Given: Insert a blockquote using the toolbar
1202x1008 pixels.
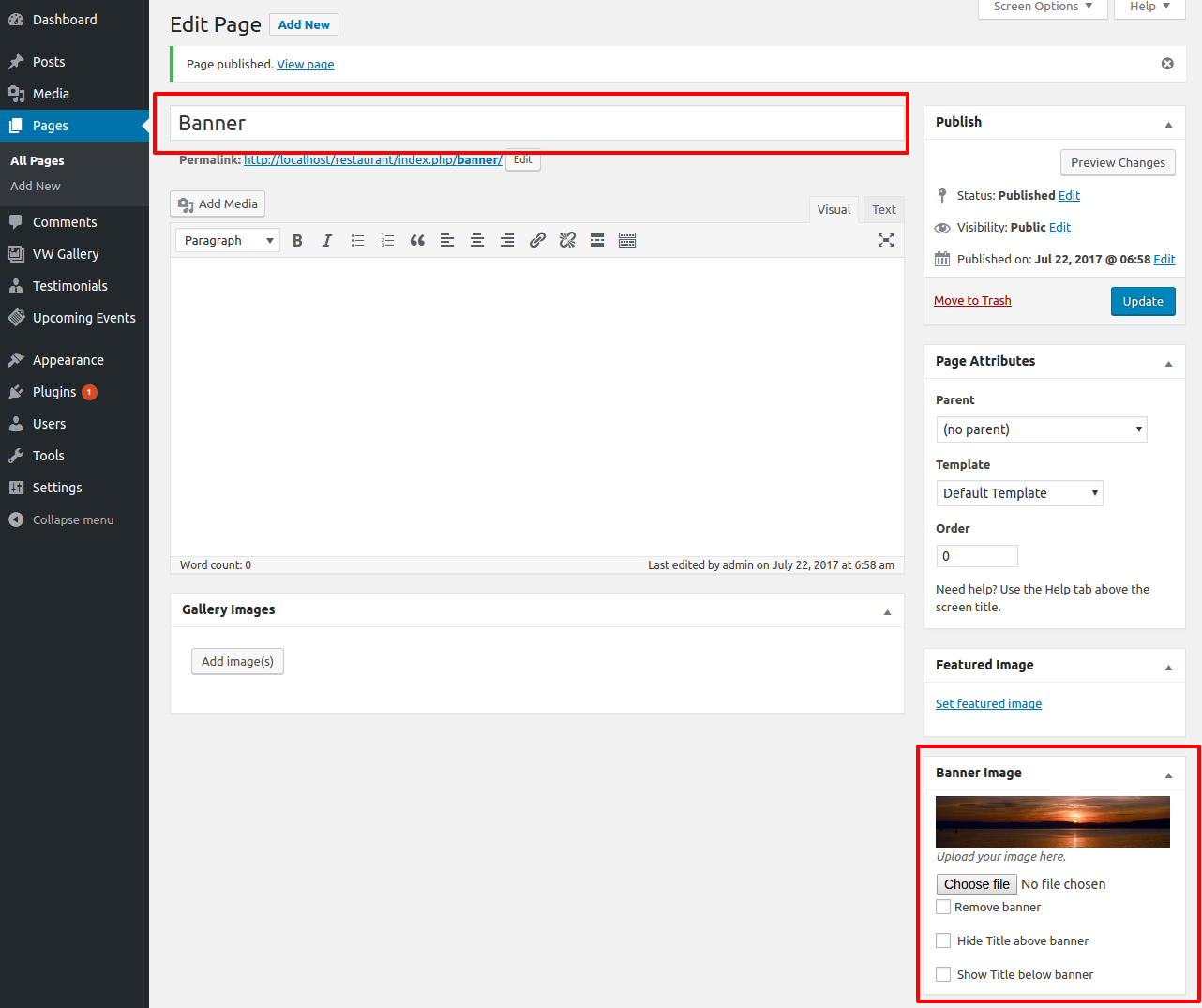Looking at the screenshot, I should click(417, 241).
